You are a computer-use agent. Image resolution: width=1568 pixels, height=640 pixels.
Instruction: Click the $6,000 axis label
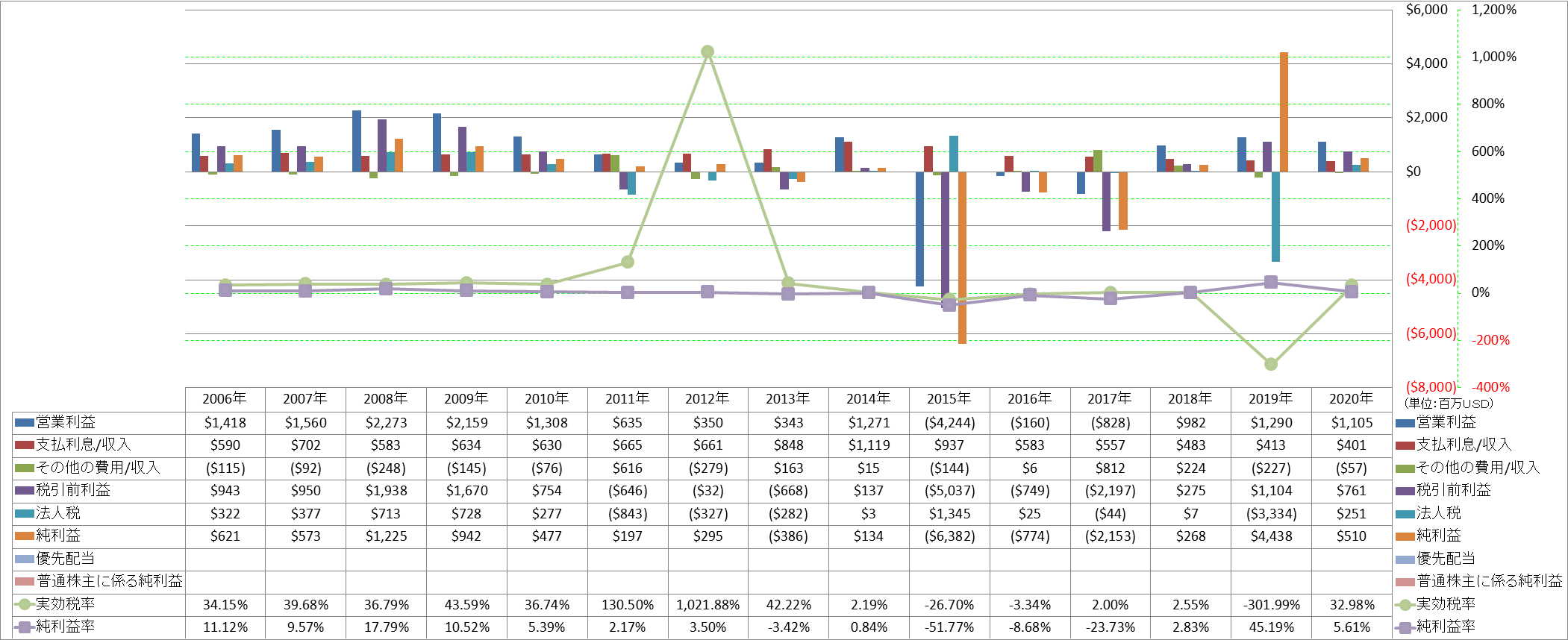point(1426,10)
